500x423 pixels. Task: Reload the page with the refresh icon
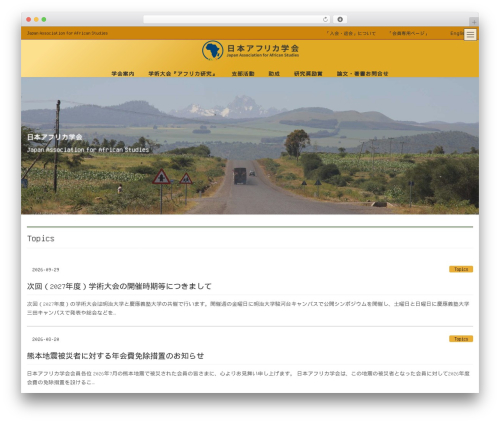coord(325,20)
